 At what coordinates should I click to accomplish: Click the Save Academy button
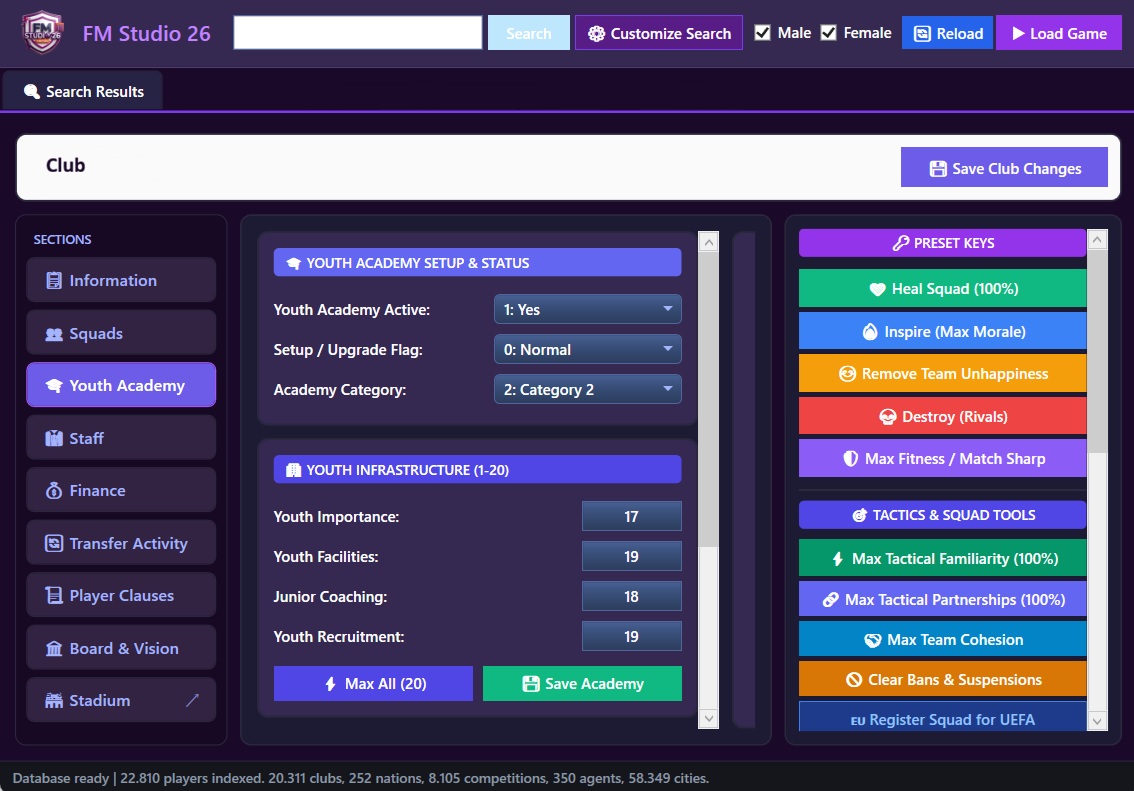(582, 683)
